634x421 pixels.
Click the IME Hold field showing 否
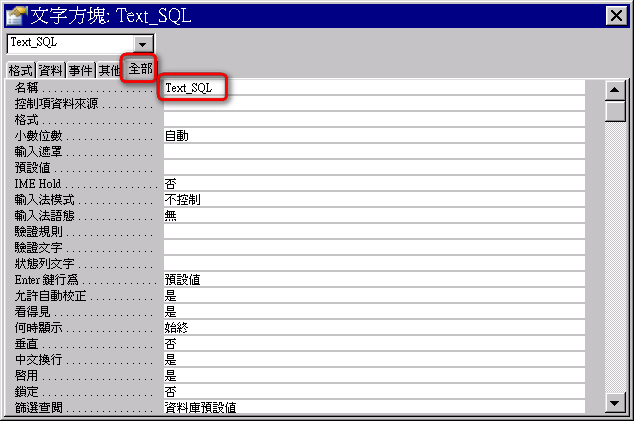coord(374,184)
